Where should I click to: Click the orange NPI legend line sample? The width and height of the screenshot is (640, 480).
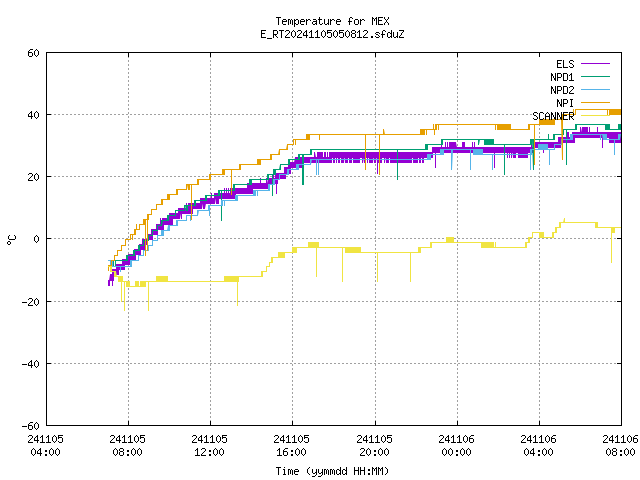(x=596, y=103)
